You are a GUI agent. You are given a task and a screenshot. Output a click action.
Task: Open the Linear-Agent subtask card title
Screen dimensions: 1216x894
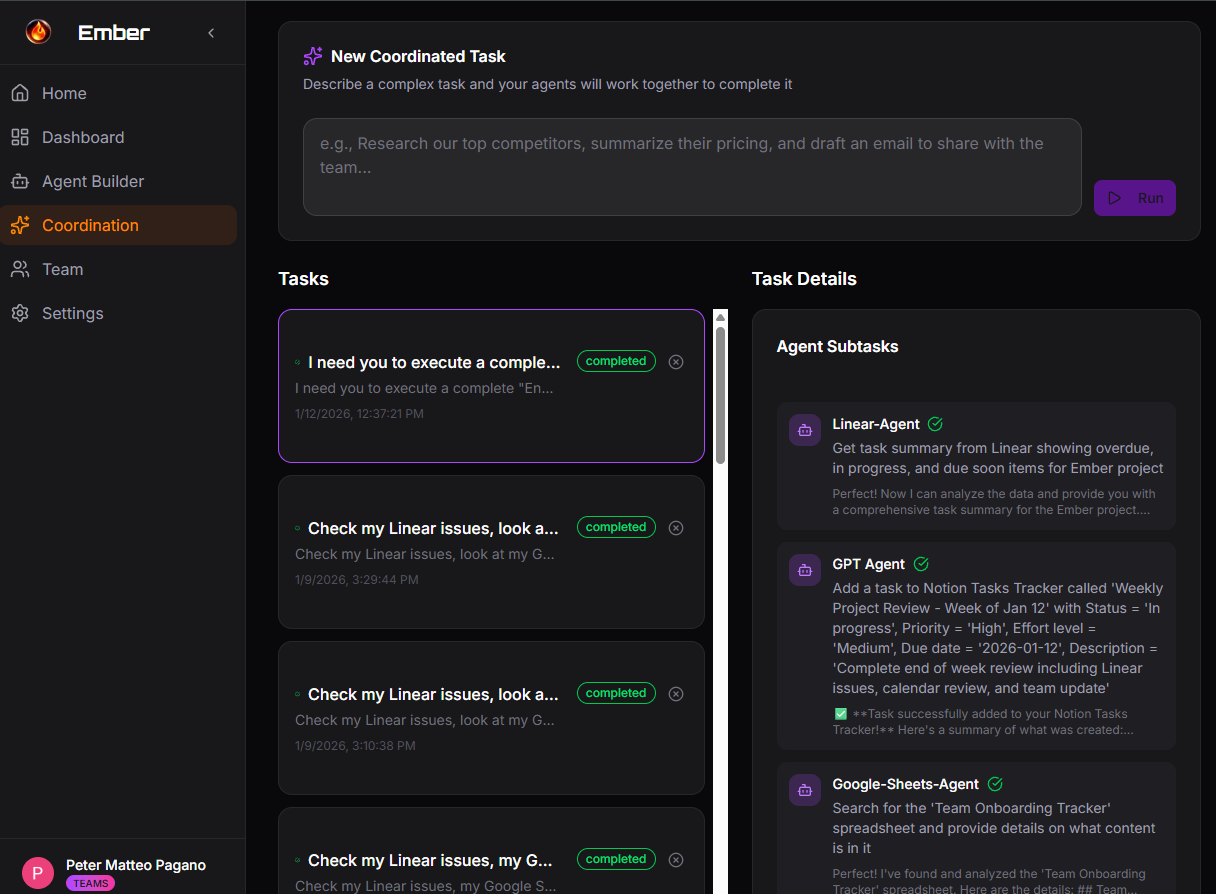(876, 424)
